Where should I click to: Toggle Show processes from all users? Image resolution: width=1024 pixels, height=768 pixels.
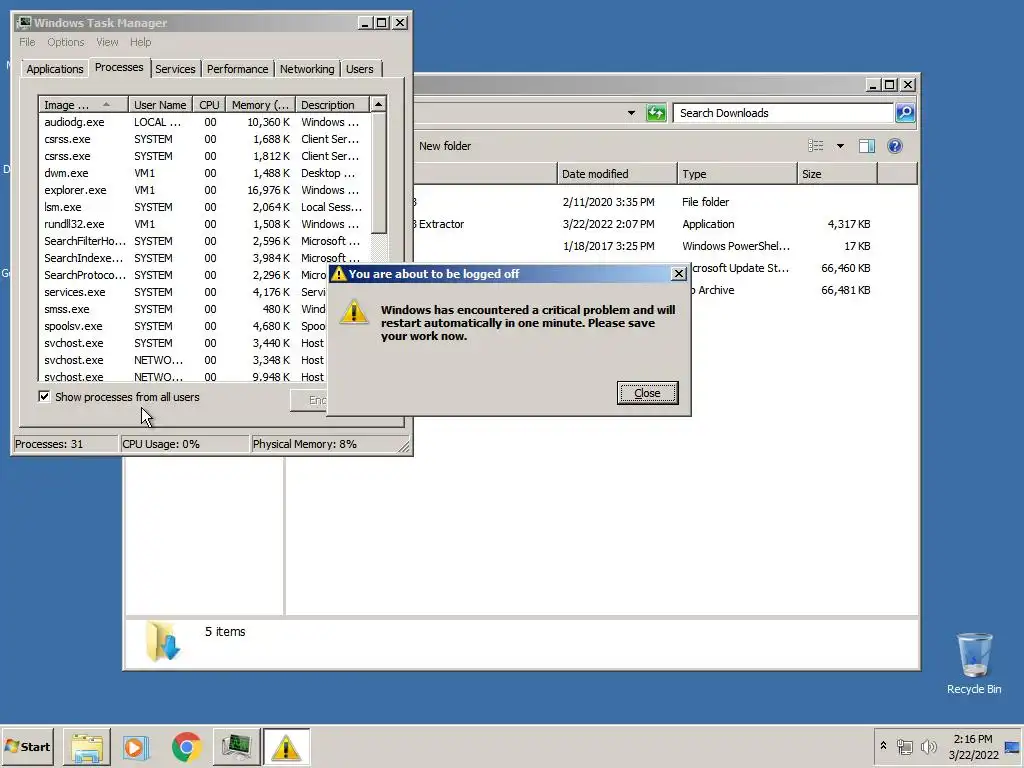point(44,396)
